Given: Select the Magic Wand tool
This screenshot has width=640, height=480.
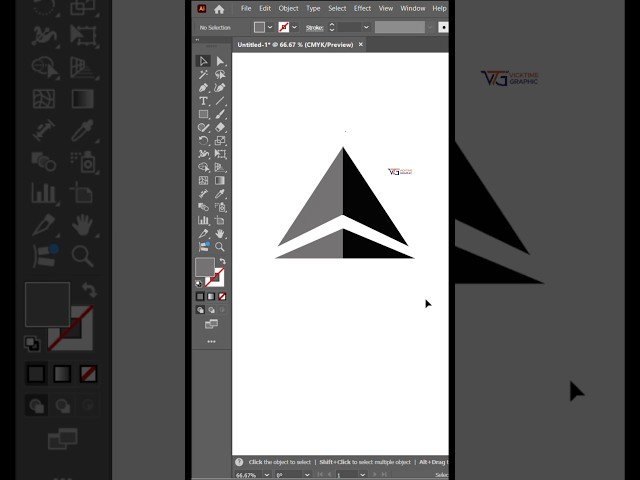Looking at the screenshot, I should point(203,74).
